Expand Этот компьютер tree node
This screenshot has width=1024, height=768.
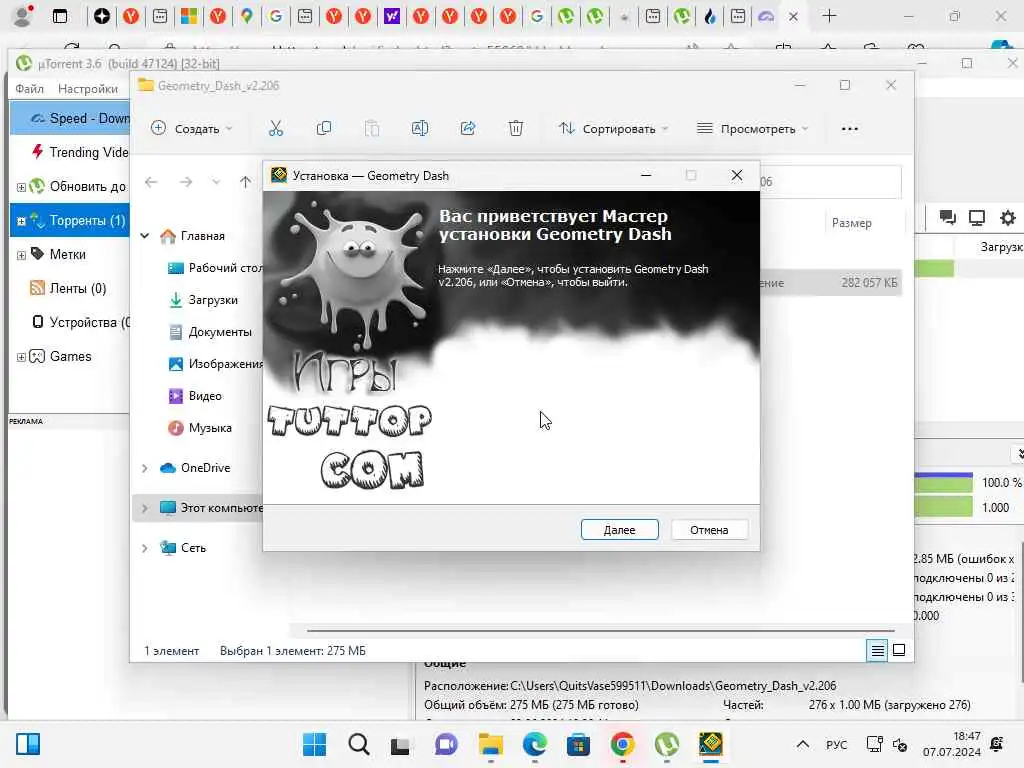click(145, 507)
